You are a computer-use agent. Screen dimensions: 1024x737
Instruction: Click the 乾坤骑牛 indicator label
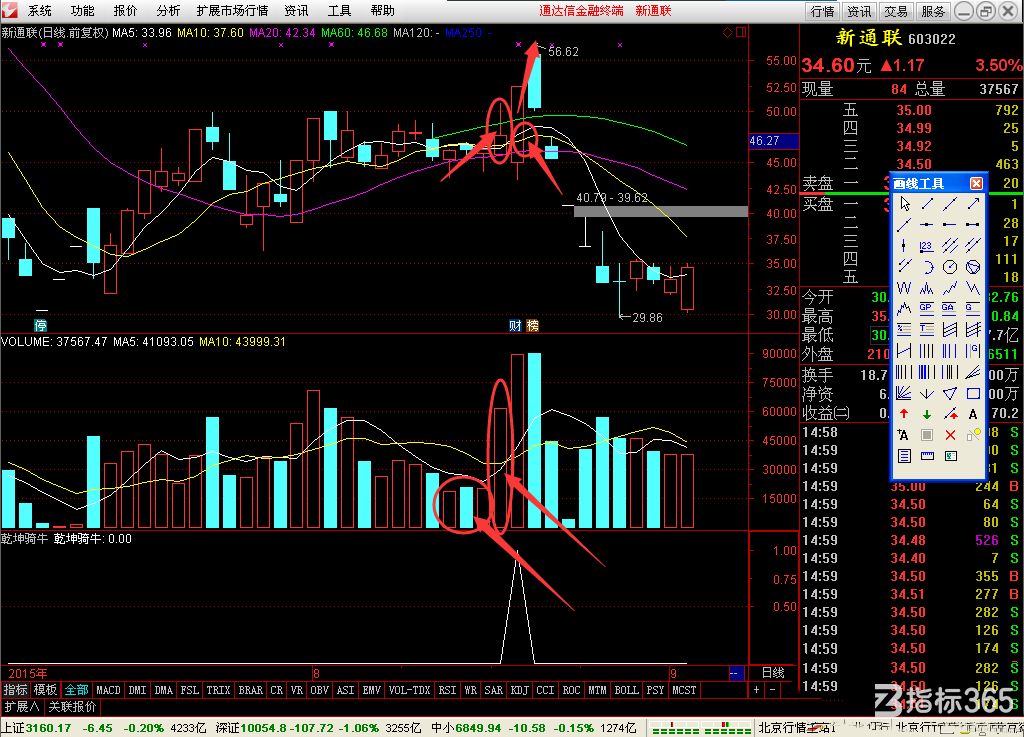point(25,539)
